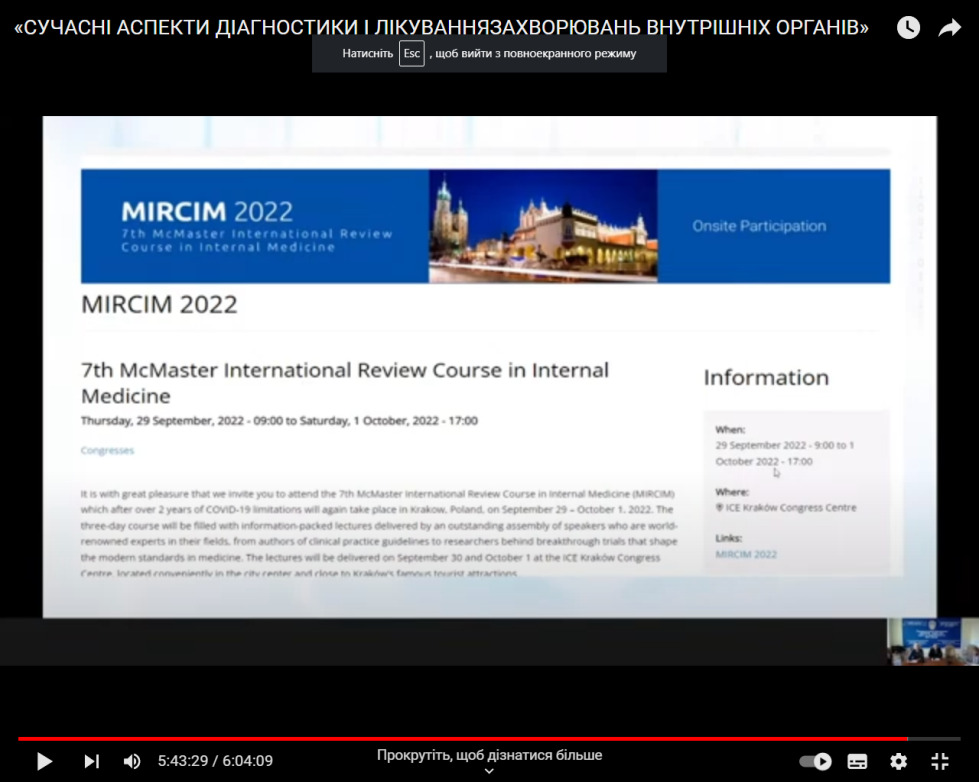Click the Krakow night photo in banner
The height and width of the screenshot is (782, 979).
click(x=543, y=226)
